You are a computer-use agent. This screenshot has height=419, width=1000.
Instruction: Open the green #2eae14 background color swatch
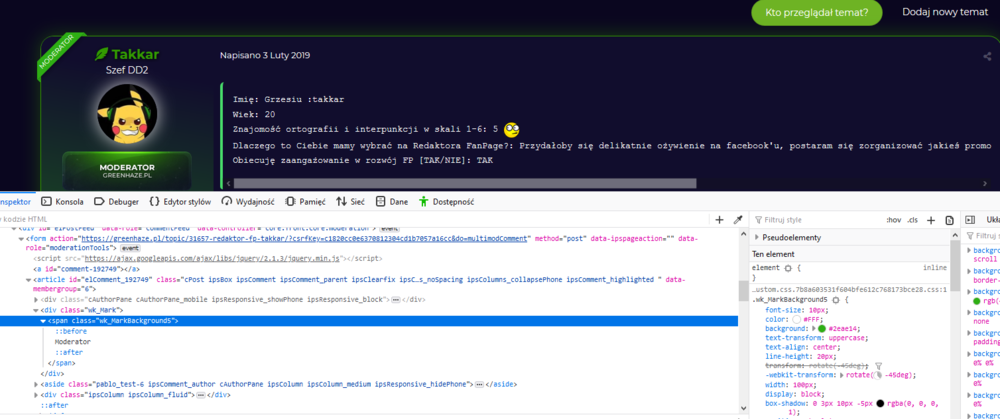click(821, 328)
